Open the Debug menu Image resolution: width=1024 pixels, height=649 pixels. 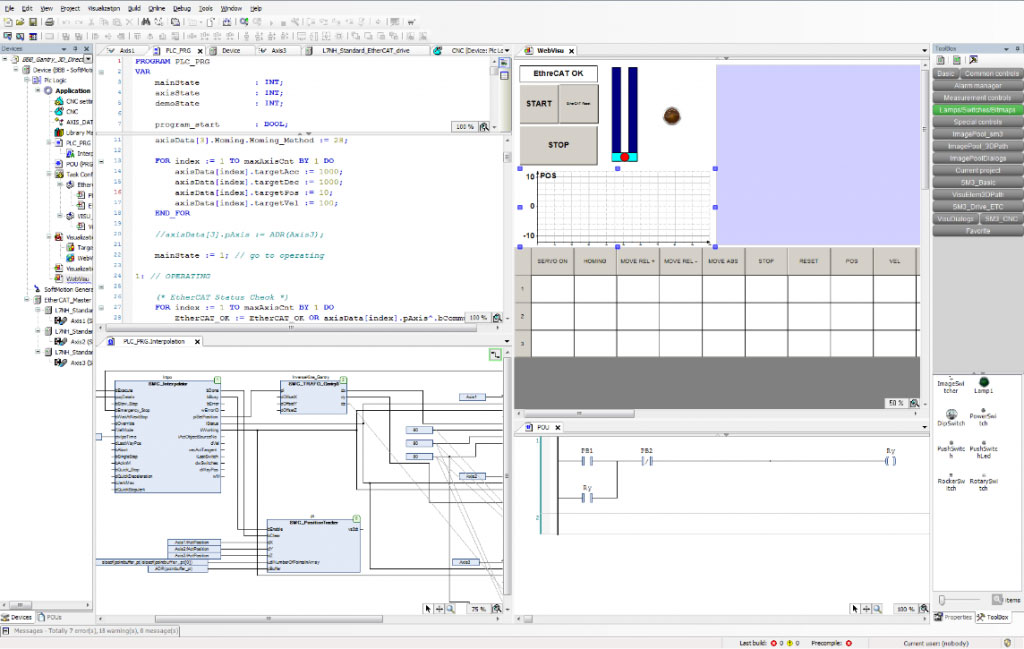(182, 8)
